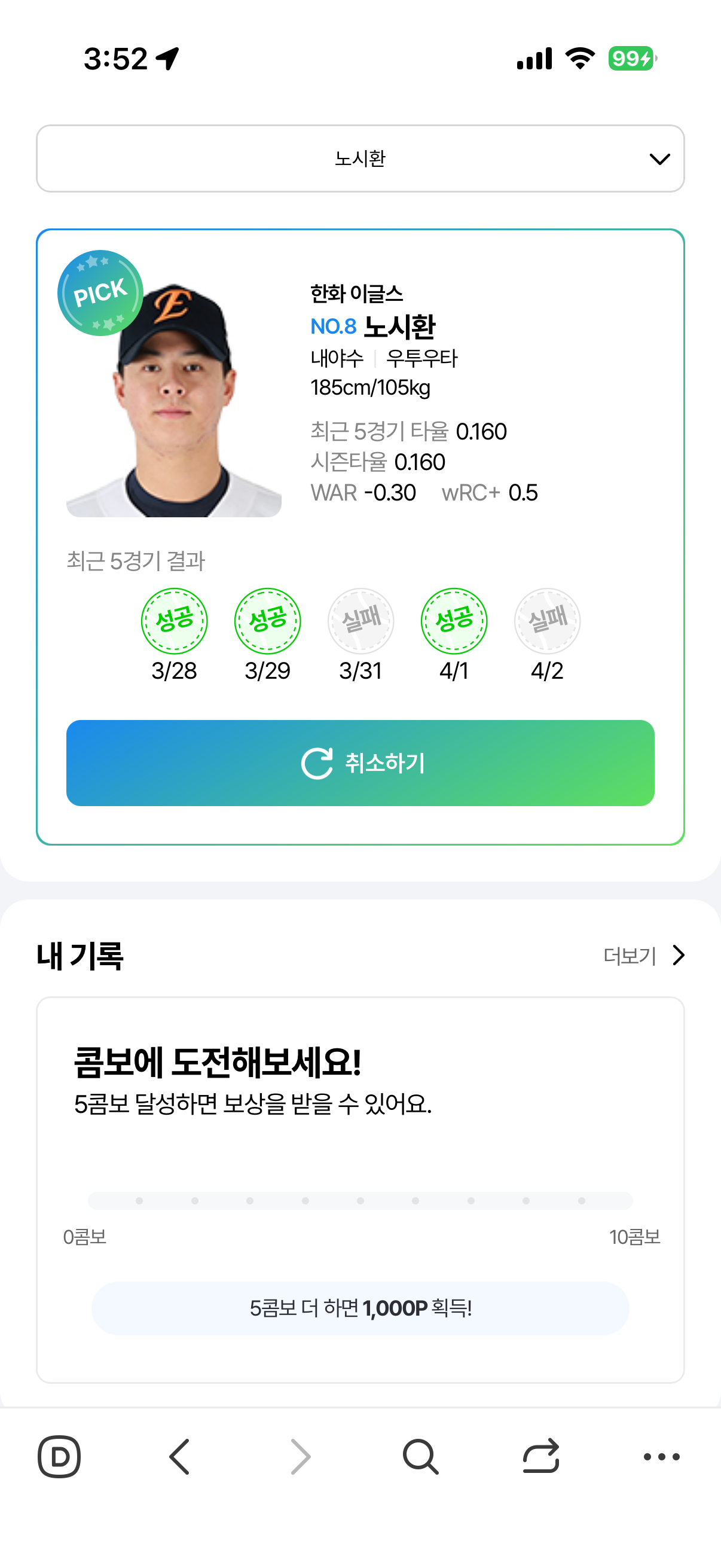Open the Daum home icon in browser bar
The width and height of the screenshot is (721, 1568).
[59, 1457]
